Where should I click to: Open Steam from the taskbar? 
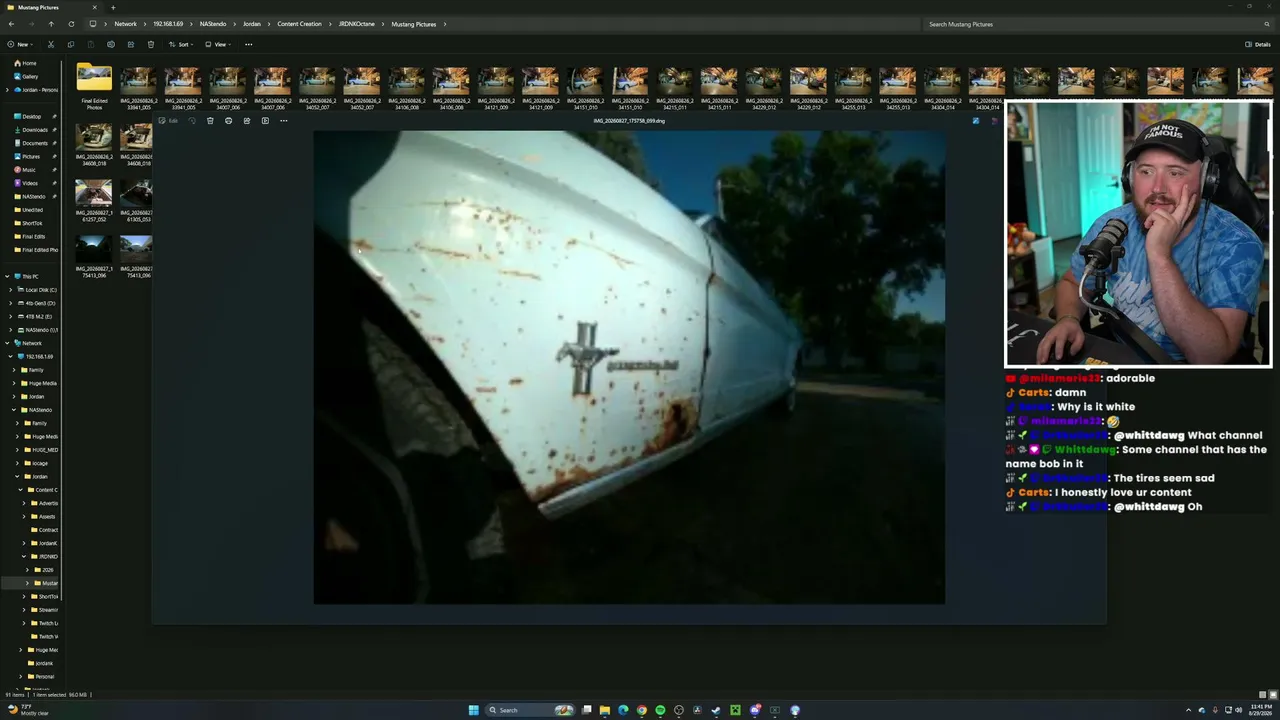click(715, 710)
